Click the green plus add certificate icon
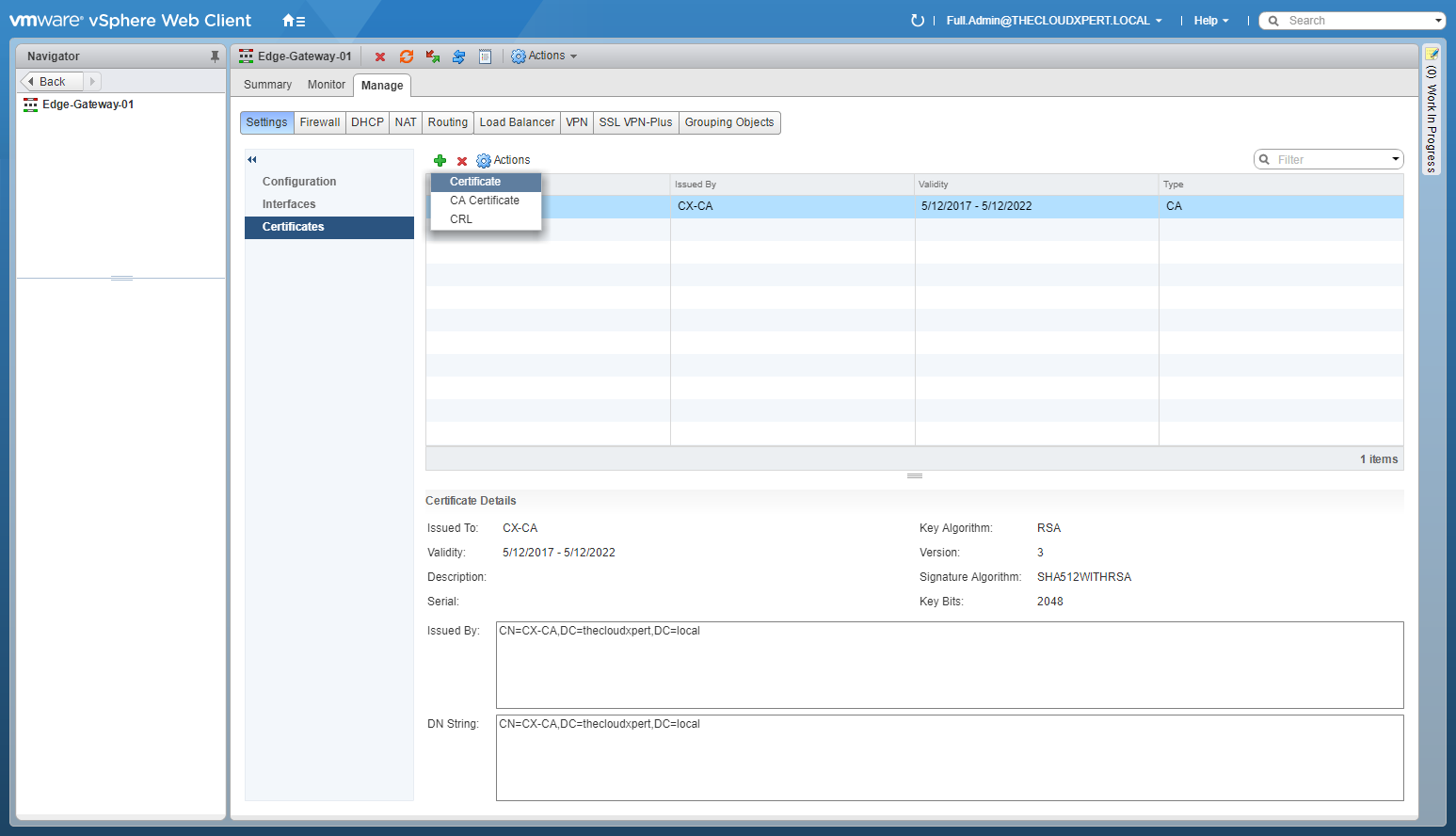The image size is (1456, 836). [x=440, y=161]
